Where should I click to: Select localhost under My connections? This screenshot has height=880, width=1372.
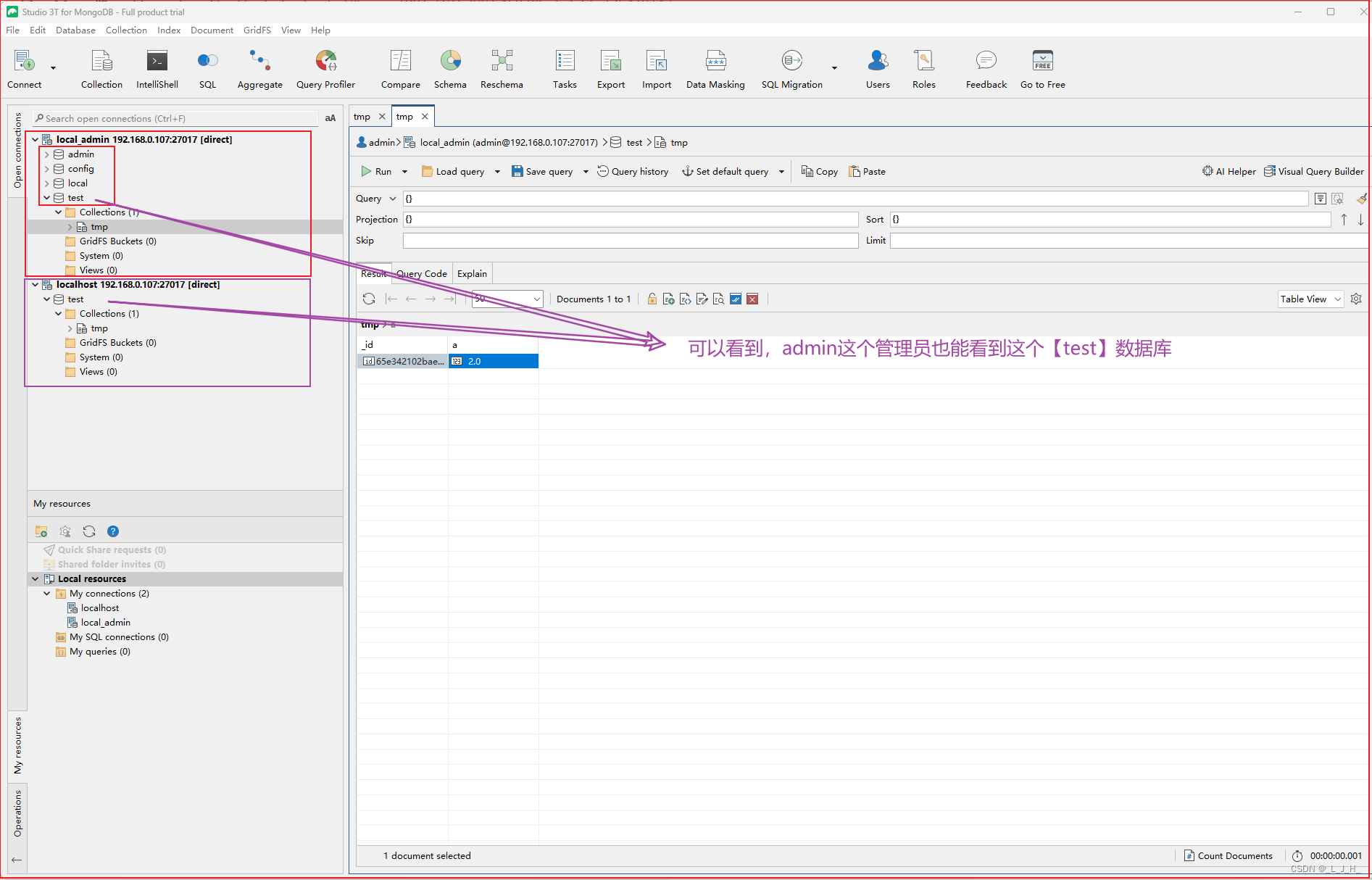click(100, 608)
